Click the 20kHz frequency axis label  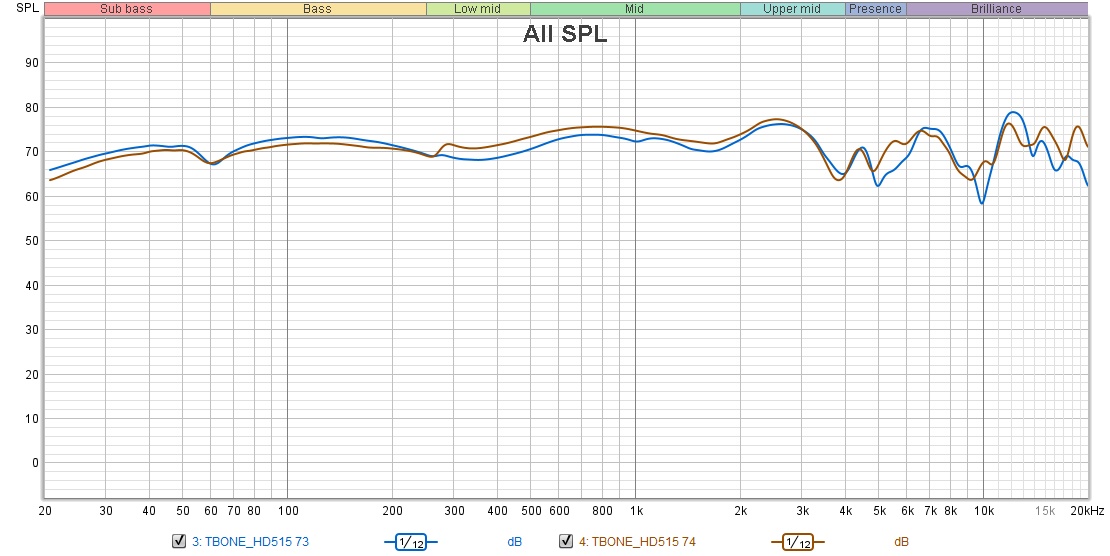pyautogui.click(x=1087, y=511)
